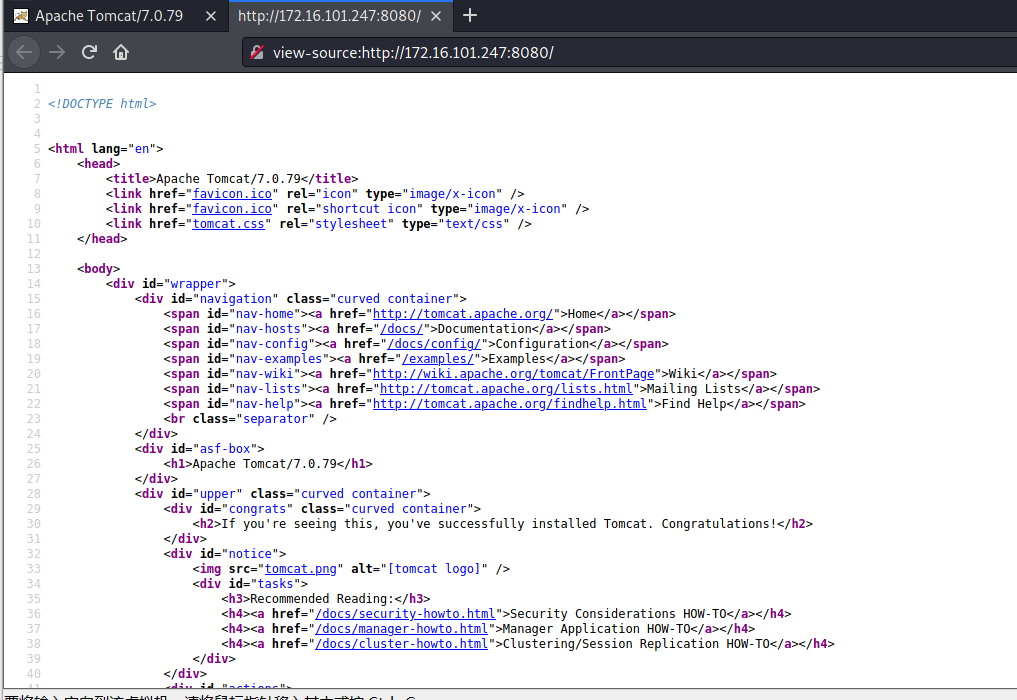Click the div id="notice" line

coord(225,554)
